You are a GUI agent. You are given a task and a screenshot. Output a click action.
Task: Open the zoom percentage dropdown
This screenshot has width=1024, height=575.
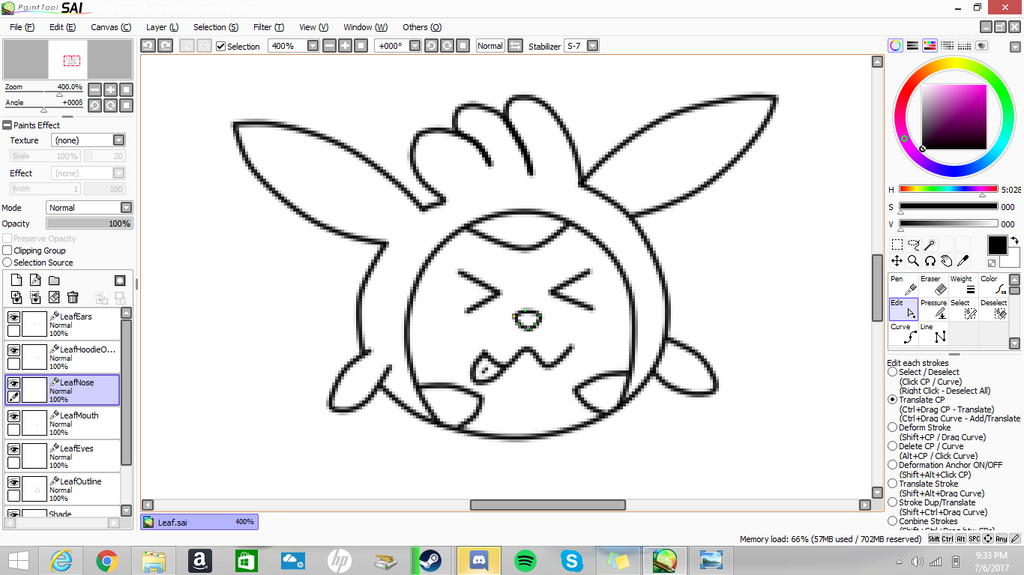pos(313,46)
